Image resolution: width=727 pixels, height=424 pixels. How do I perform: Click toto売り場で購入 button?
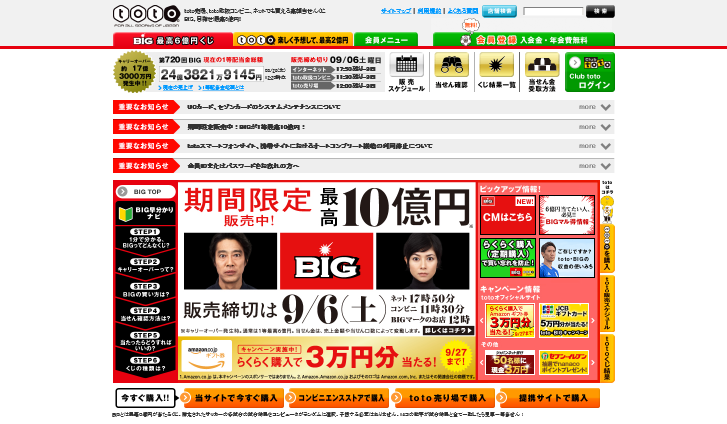click(x=443, y=398)
